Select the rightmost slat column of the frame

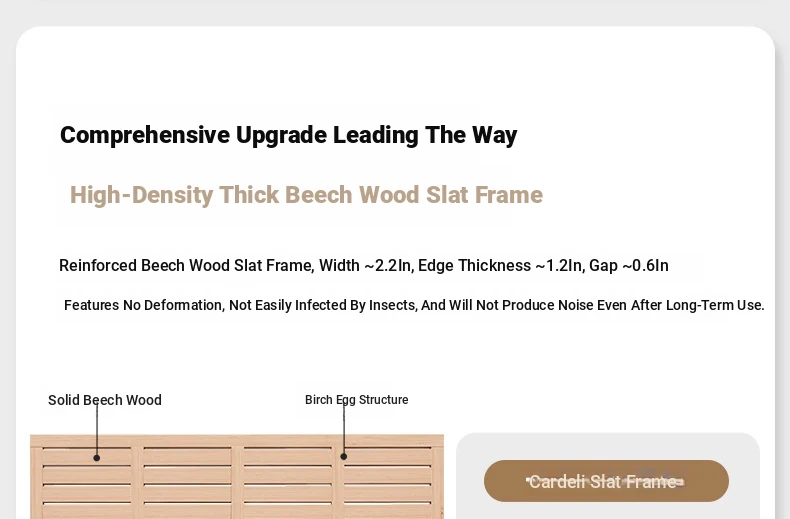(387, 483)
